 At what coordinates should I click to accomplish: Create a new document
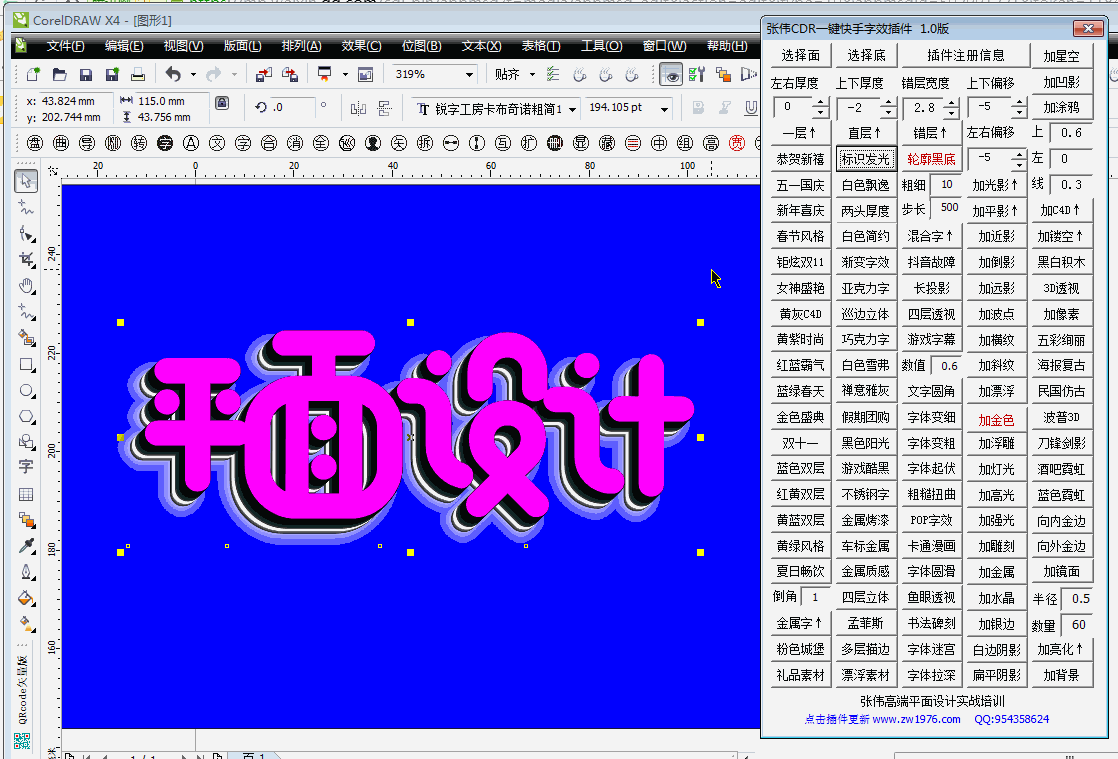click(x=33, y=74)
